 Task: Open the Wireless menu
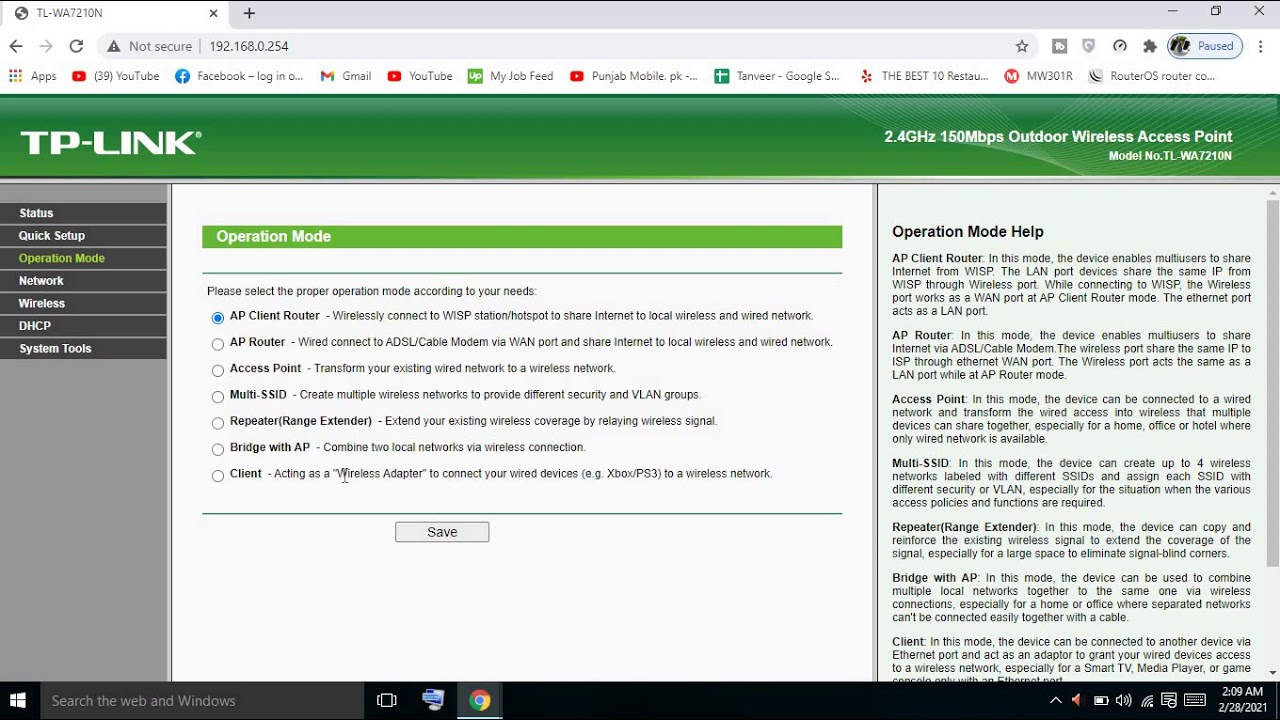point(83,303)
